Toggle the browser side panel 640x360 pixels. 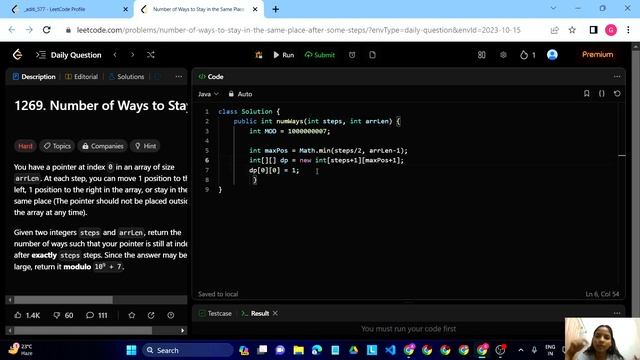593,30
